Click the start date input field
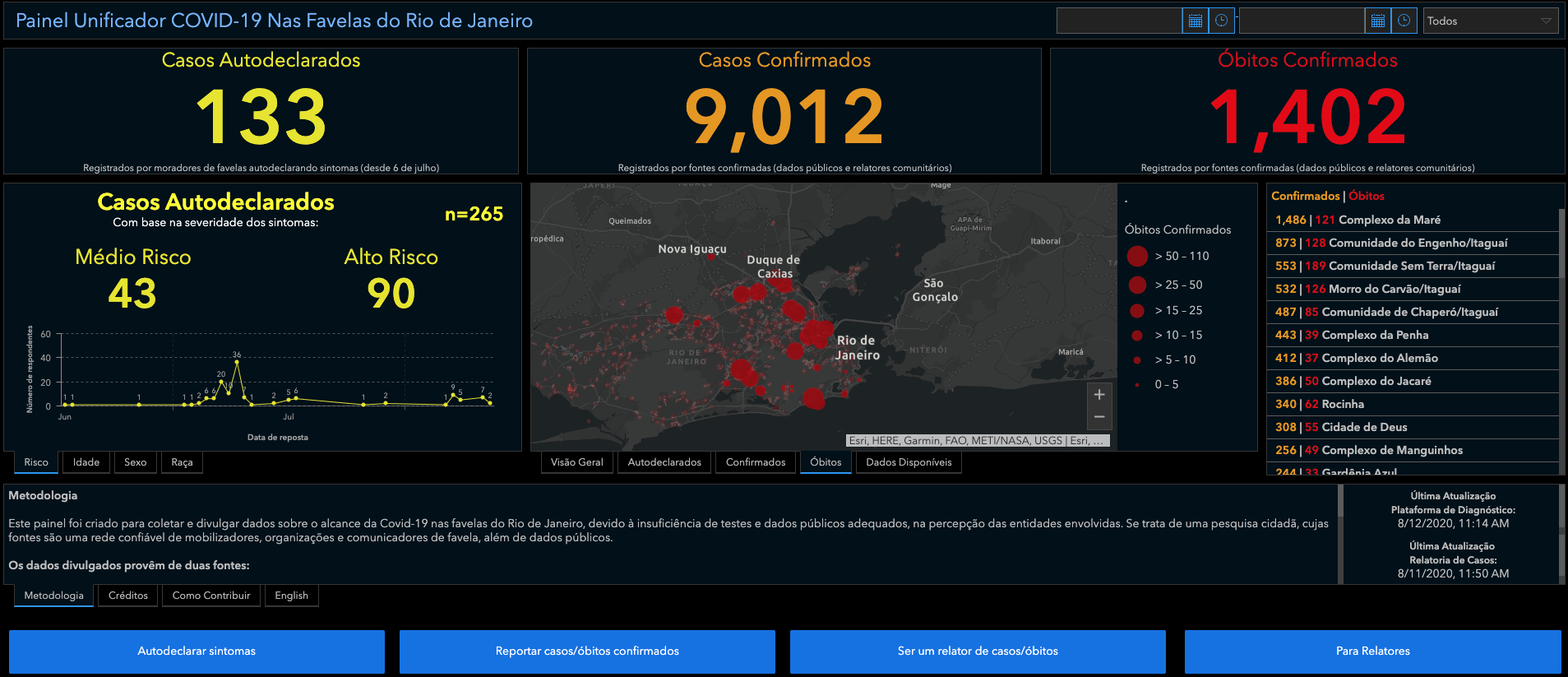The height and width of the screenshot is (677, 1568). click(1119, 21)
